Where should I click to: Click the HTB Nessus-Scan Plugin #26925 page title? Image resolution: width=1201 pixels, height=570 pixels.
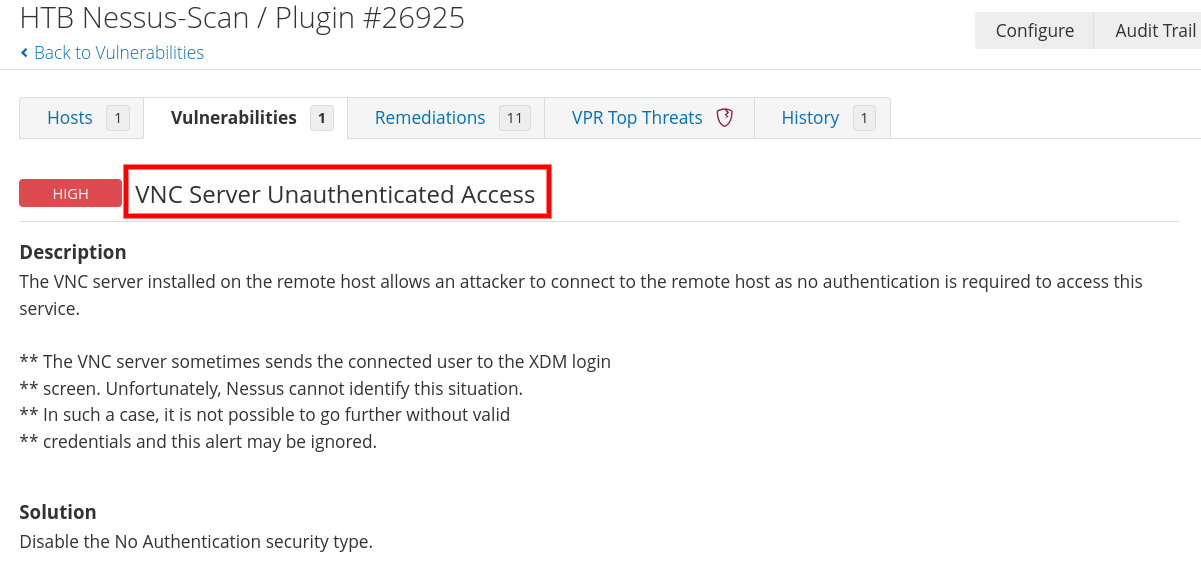pyautogui.click(x=242, y=17)
